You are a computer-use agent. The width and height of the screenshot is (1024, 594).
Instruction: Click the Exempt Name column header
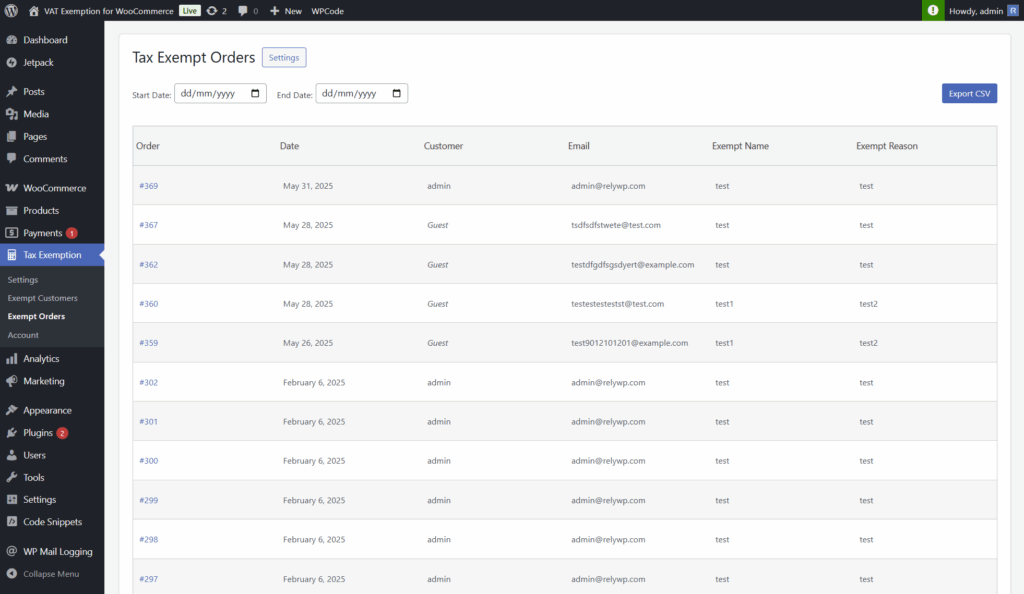740,146
